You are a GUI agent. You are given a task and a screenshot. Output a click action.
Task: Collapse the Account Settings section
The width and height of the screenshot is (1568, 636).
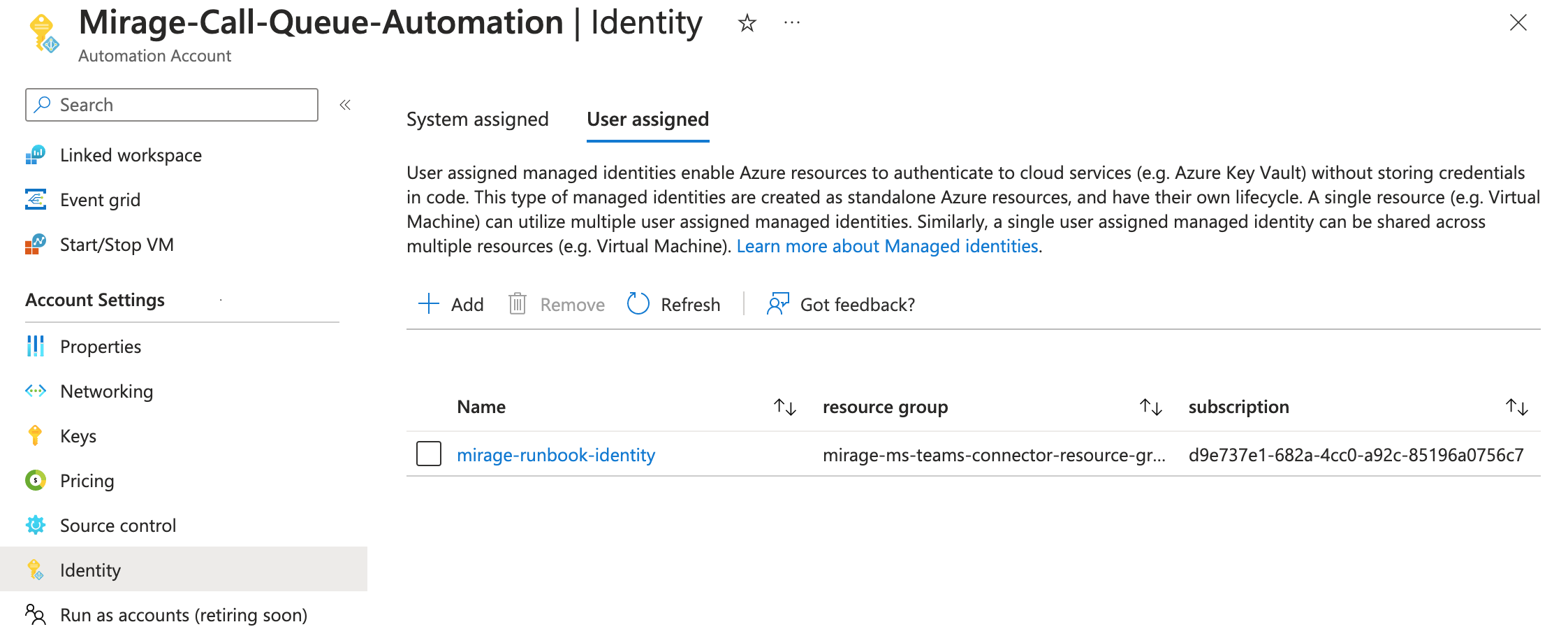(95, 300)
